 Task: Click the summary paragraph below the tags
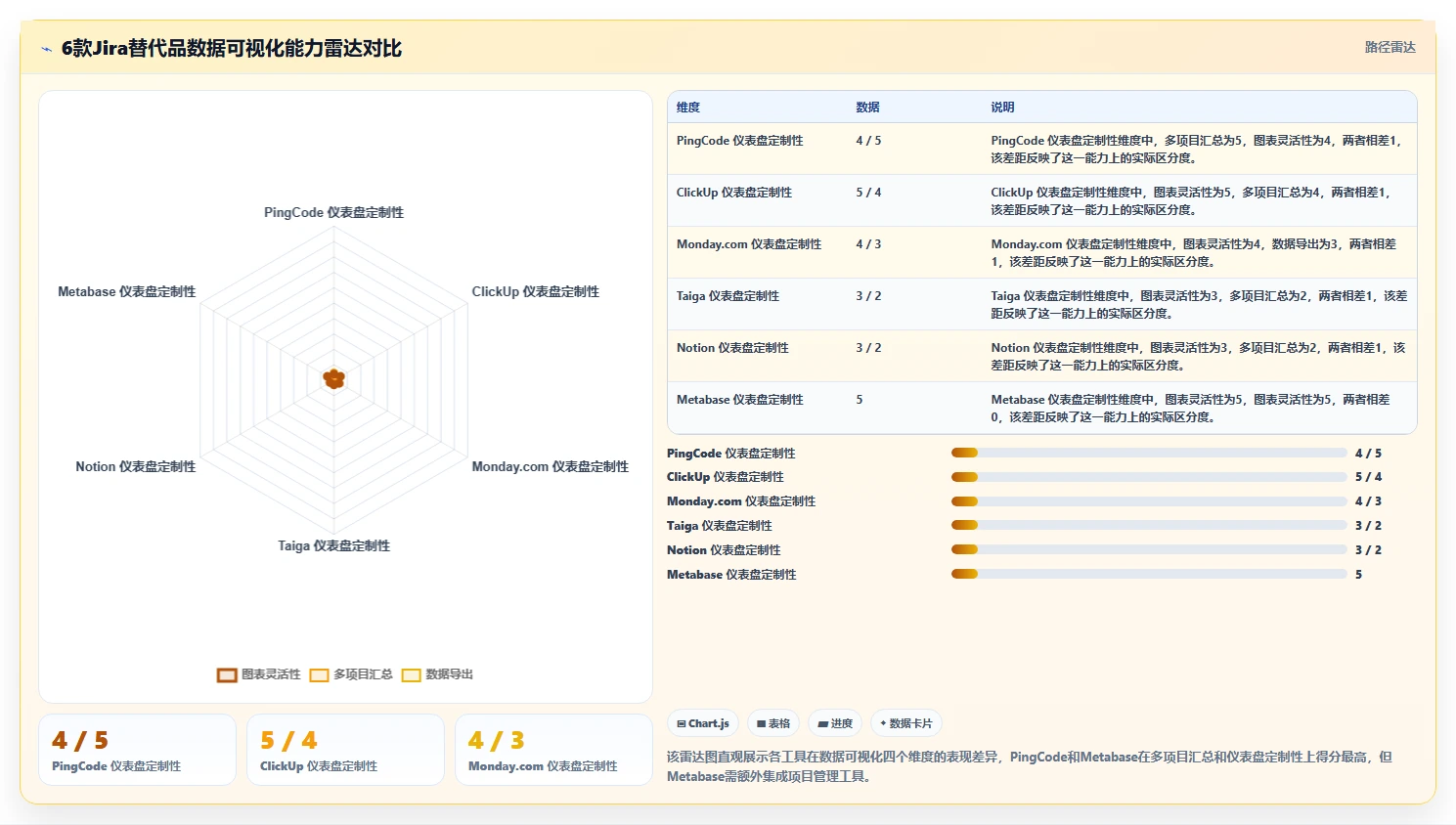coord(1030,766)
